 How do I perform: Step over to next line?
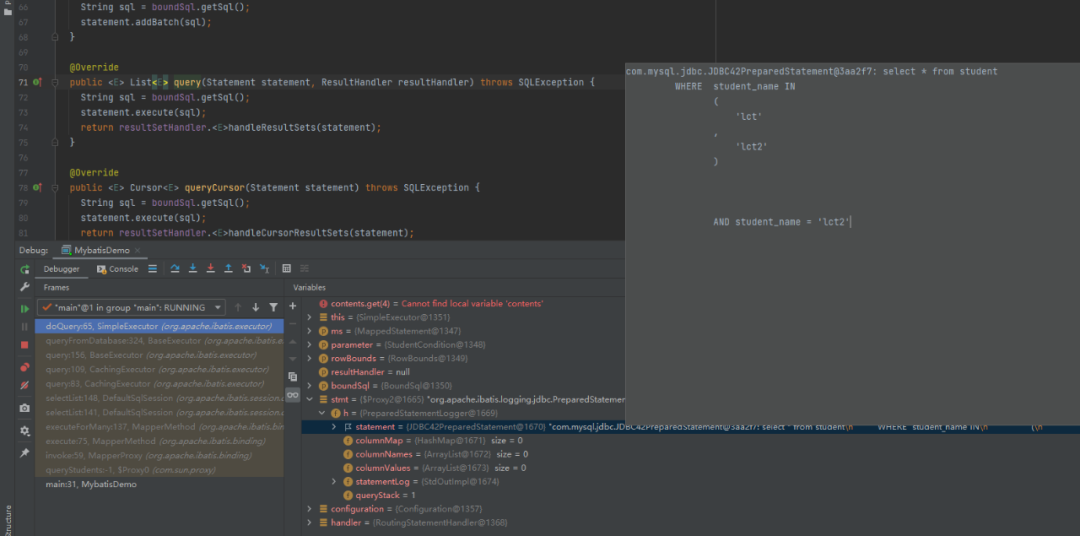(x=175, y=269)
